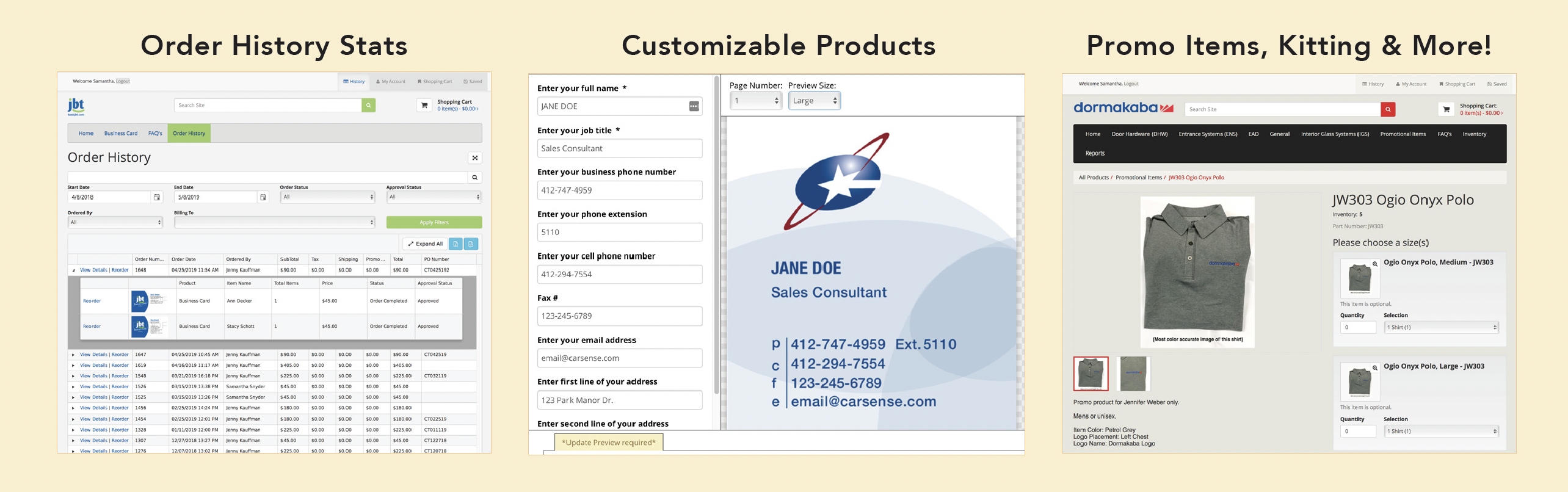1568x492 pixels.
Task: Open the End Date calendar picker
Action: pos(263,197)
